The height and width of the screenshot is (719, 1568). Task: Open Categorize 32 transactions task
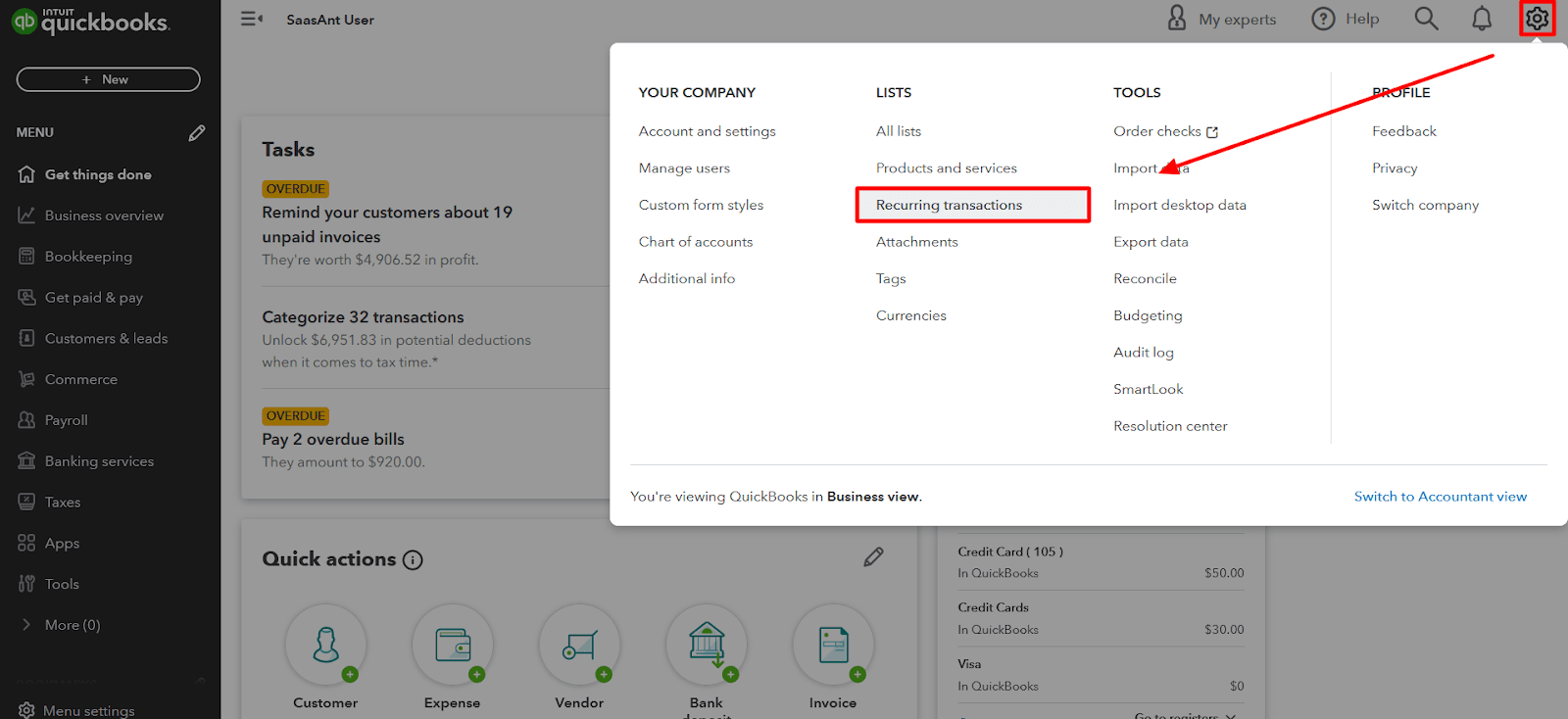coord(363,317)
